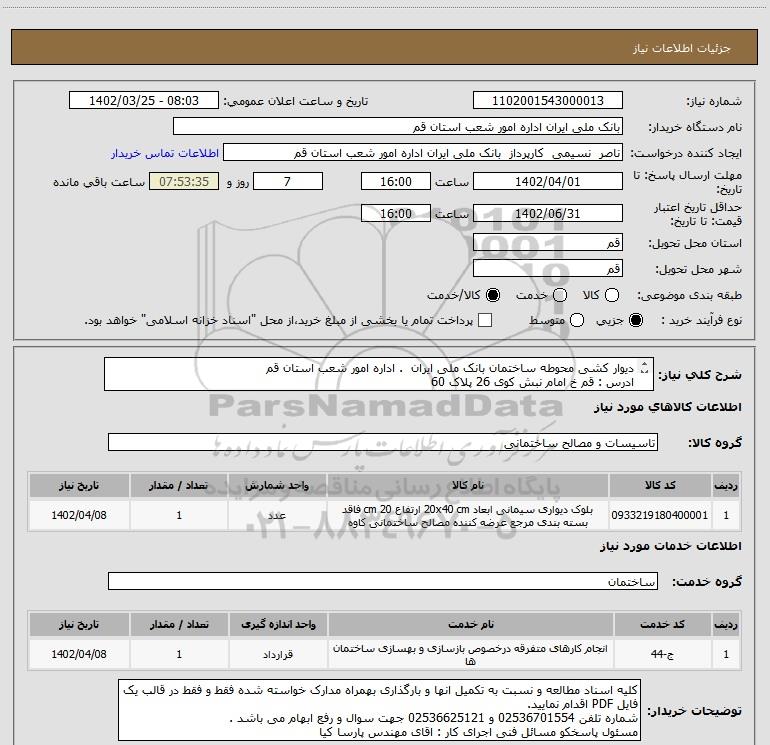
Task: Click the scroll arrows of شرح کلی نیاز box
Action: 645,368
